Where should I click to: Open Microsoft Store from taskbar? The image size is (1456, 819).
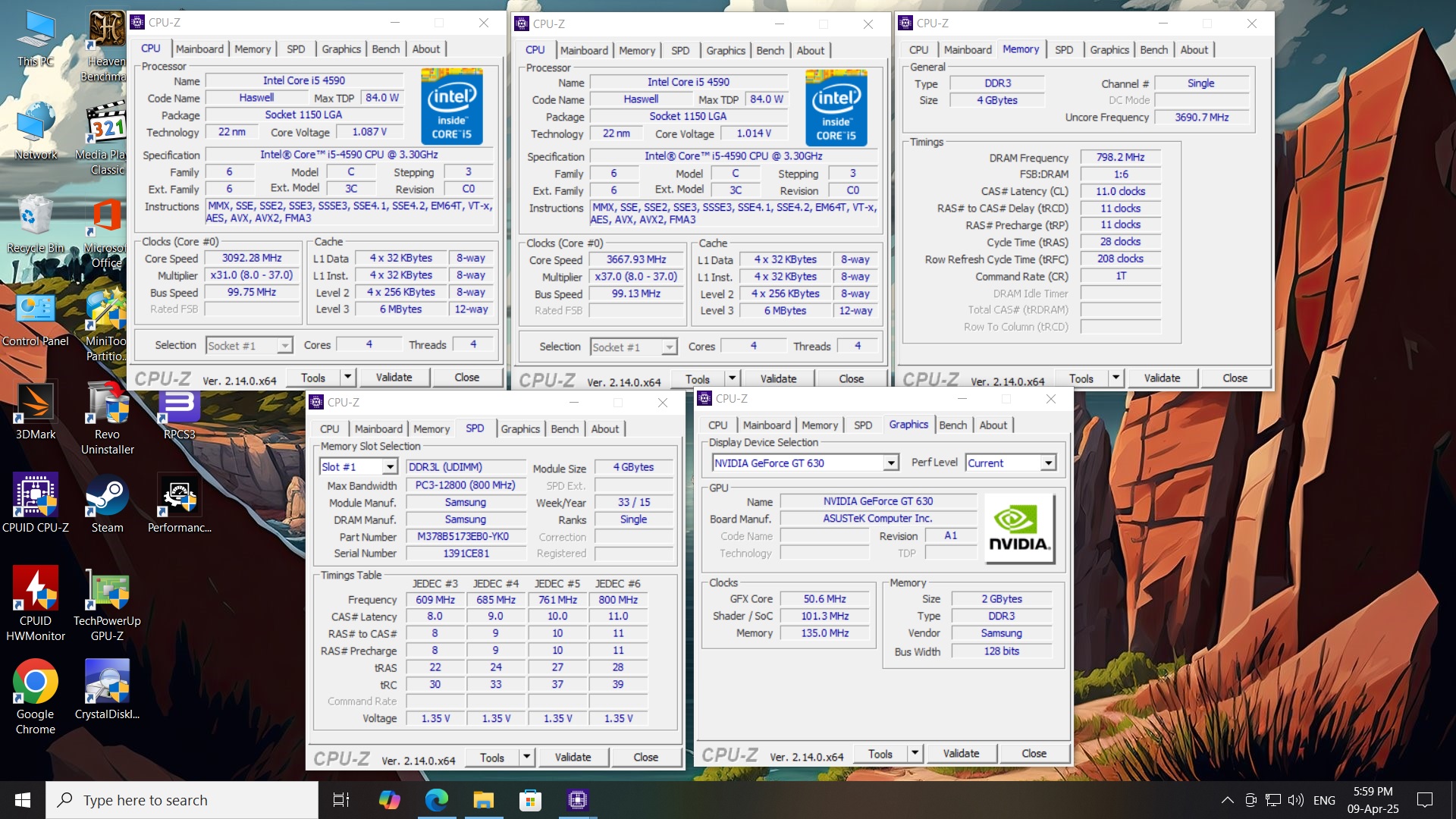[531, 800]
